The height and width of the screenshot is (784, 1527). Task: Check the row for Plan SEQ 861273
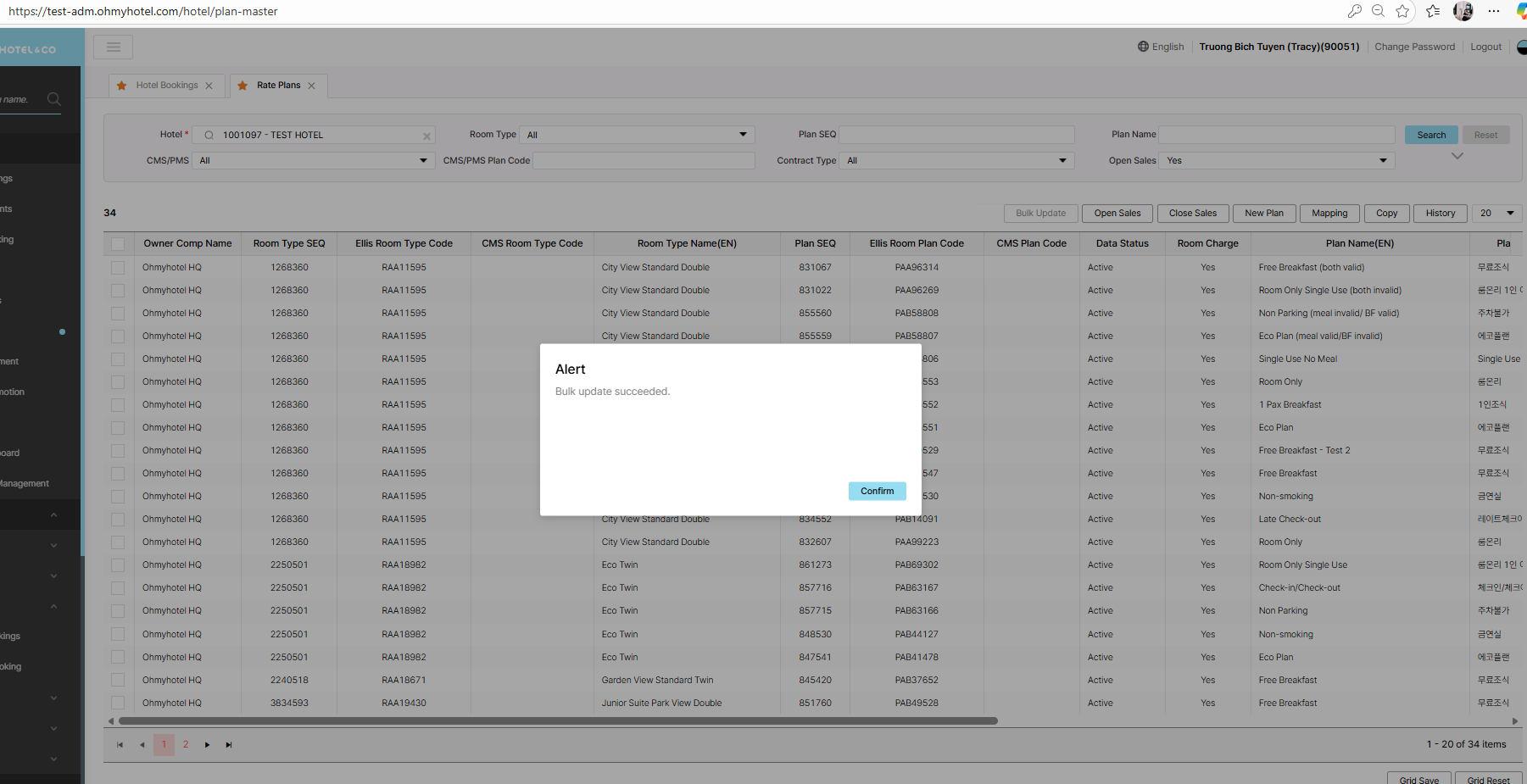click(118, 565)
